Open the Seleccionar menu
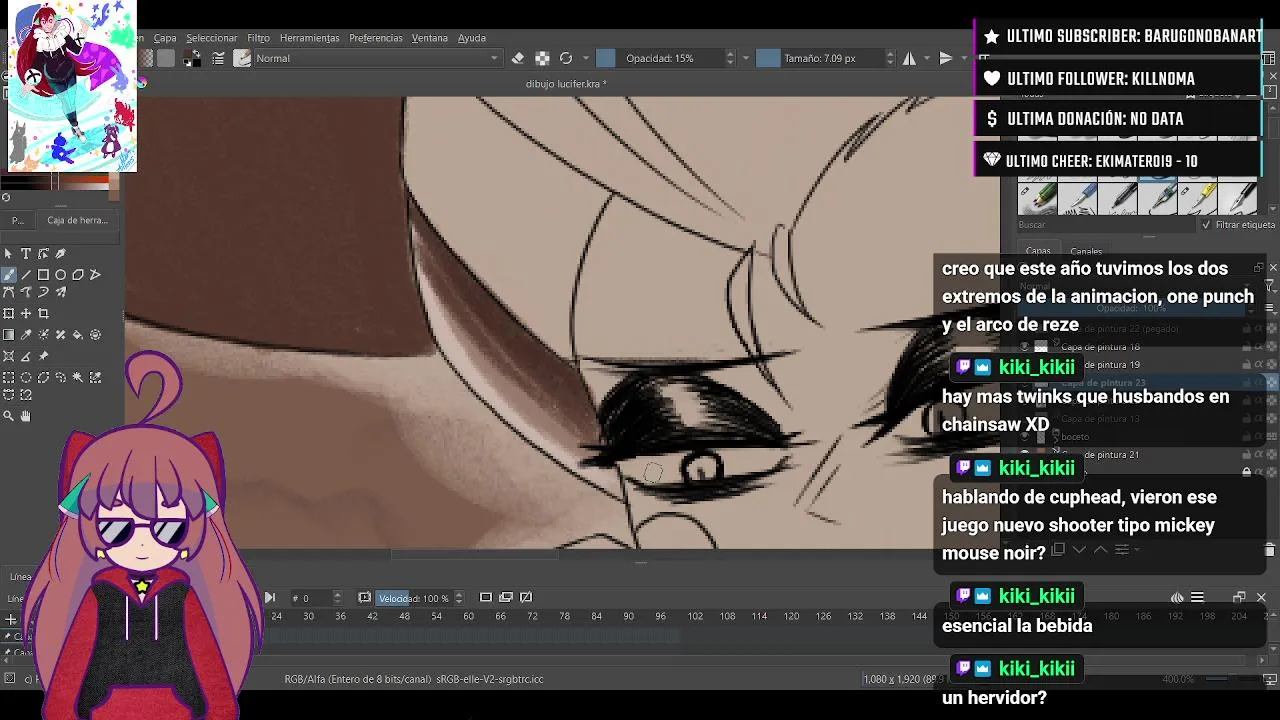 point(212,38)
